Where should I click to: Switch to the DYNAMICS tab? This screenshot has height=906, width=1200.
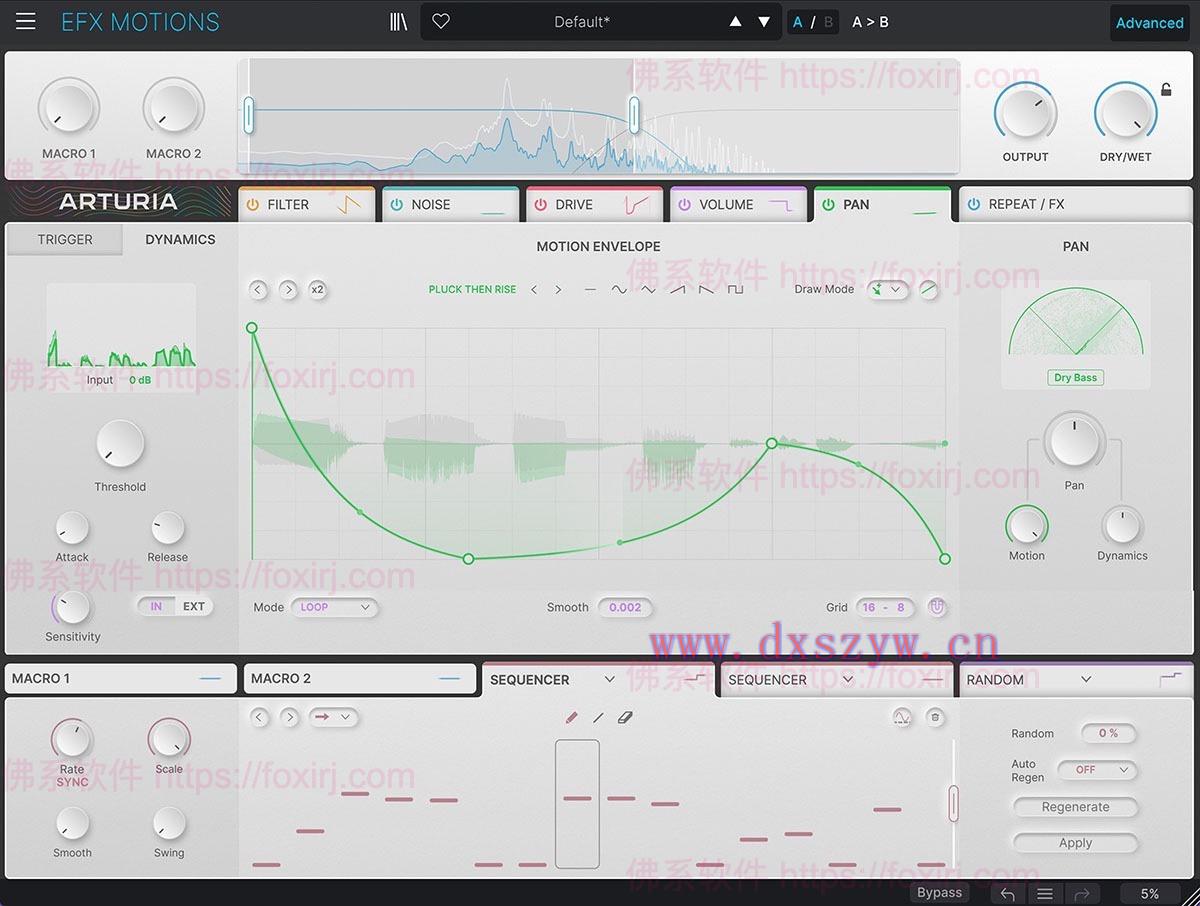pyautogui.click(x=180, y=240)
